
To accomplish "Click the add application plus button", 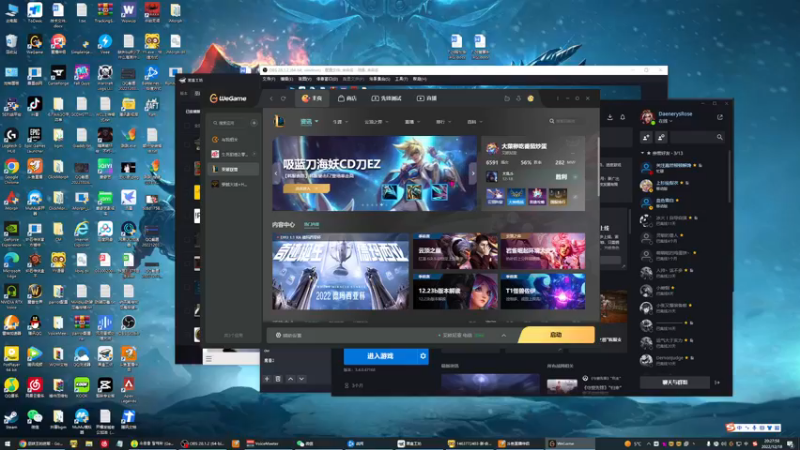I will (254, 123).
